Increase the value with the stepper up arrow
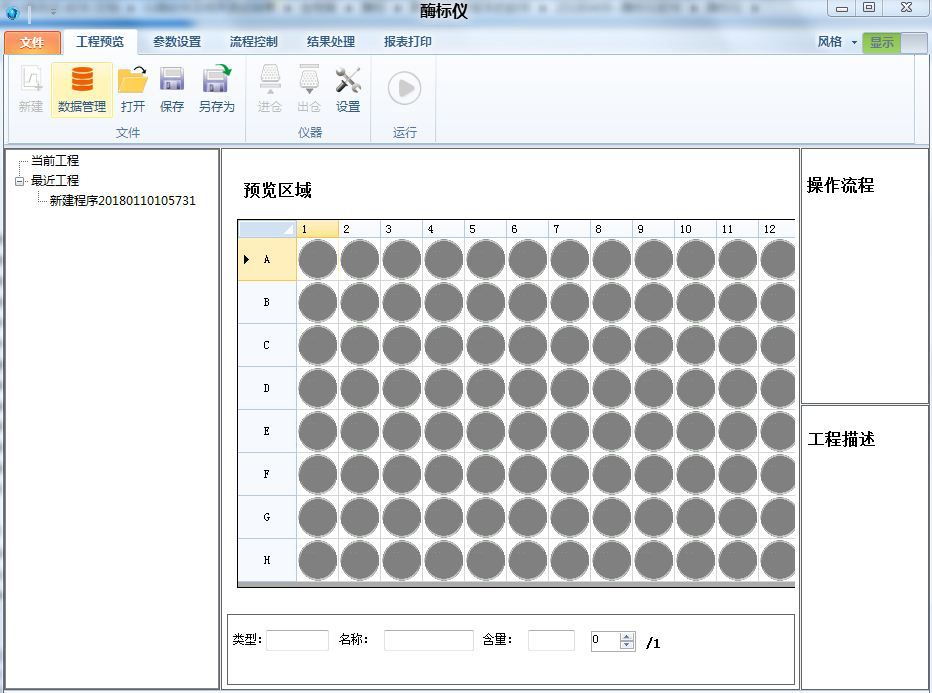The width and height of the screenshot is (932, 693). point(627,637)
